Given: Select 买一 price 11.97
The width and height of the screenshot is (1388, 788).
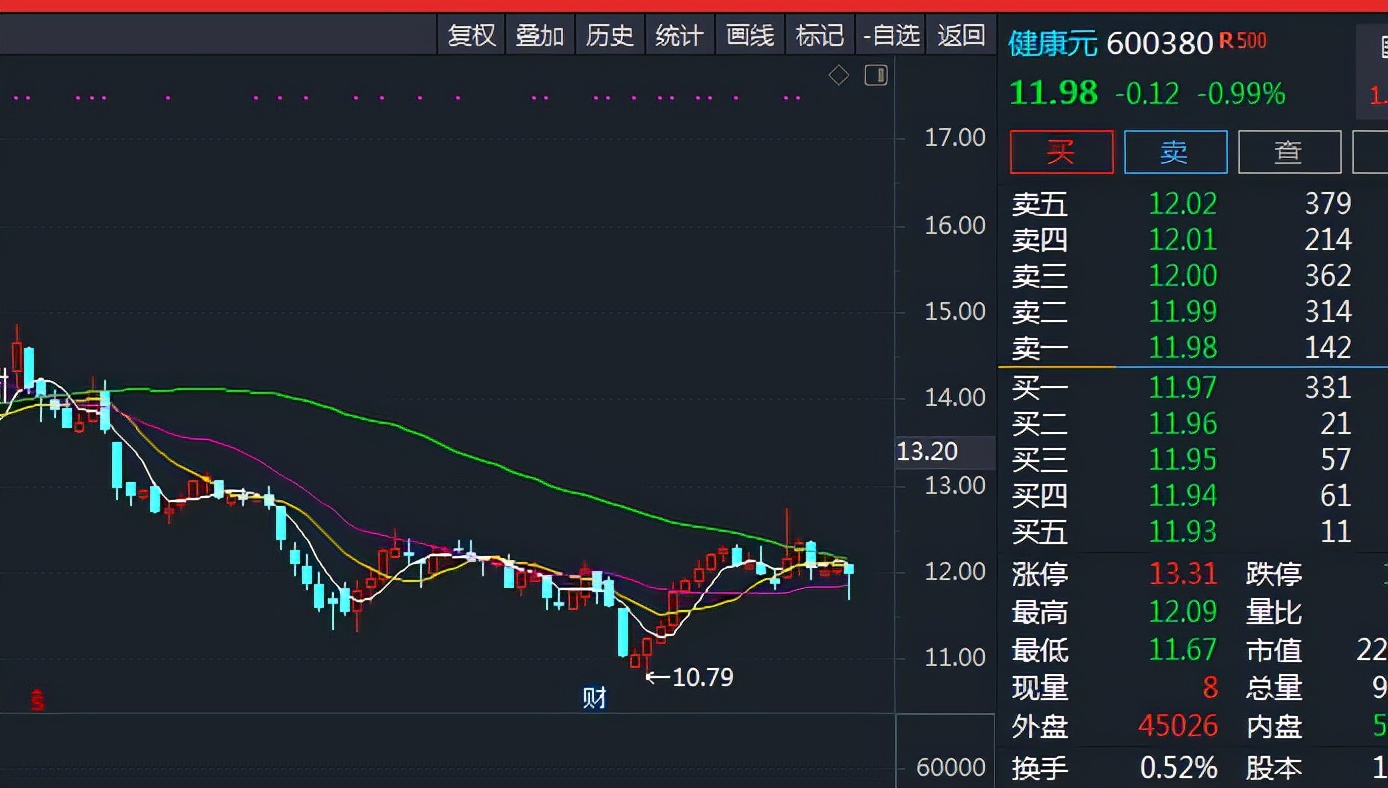Looking at the screenshot, I should (x=1183, y=388).
